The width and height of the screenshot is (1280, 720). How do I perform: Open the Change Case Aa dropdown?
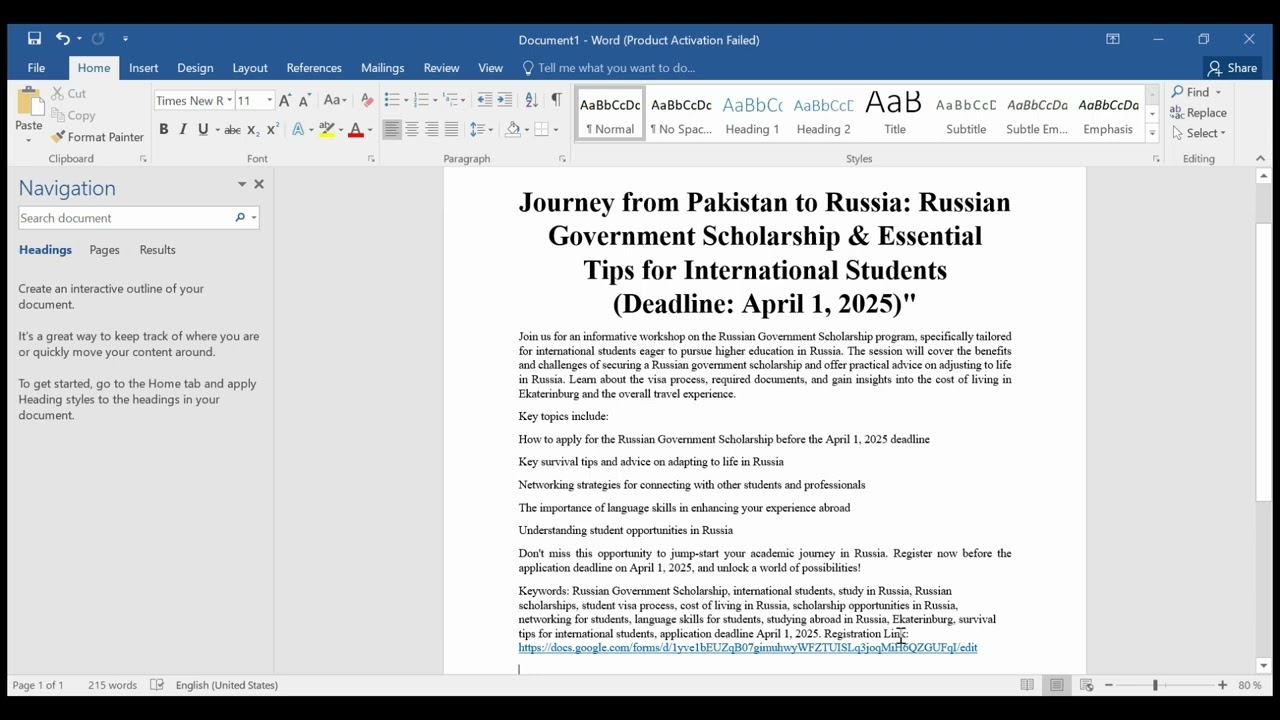(335, 100)
